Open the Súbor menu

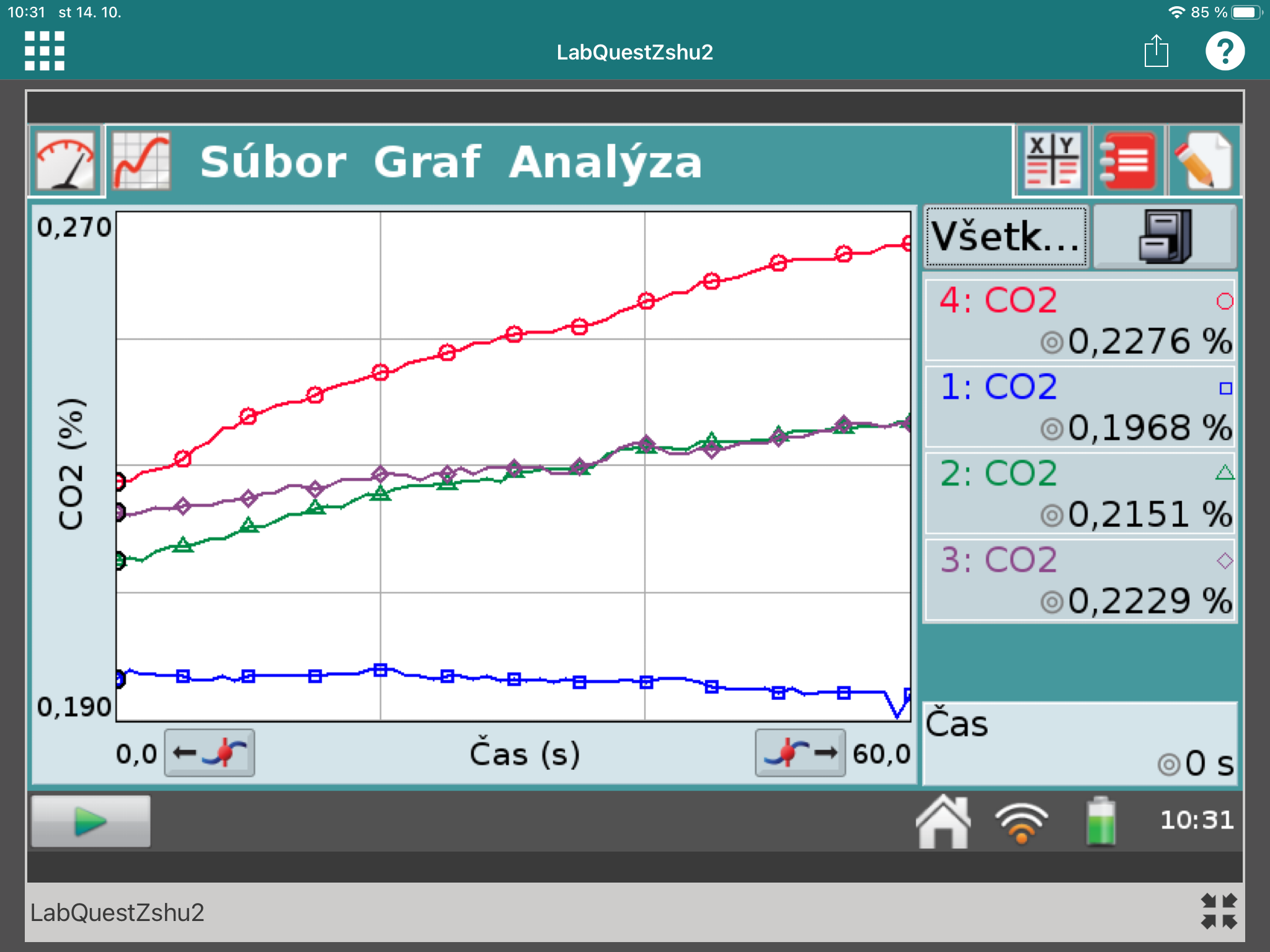tap(273, 162)
